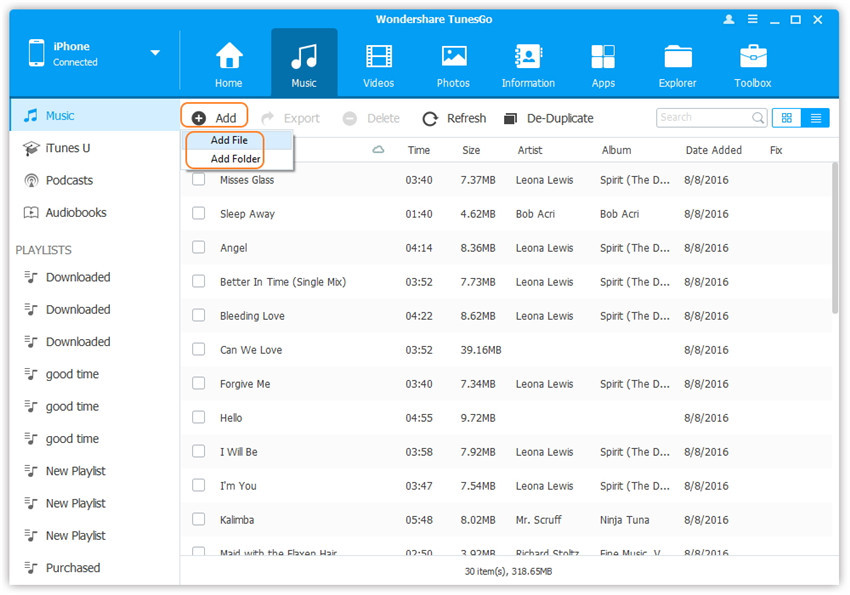This screenshot has width=850, height=595.
Task: Refresh the music list
Action: [454, 118]
